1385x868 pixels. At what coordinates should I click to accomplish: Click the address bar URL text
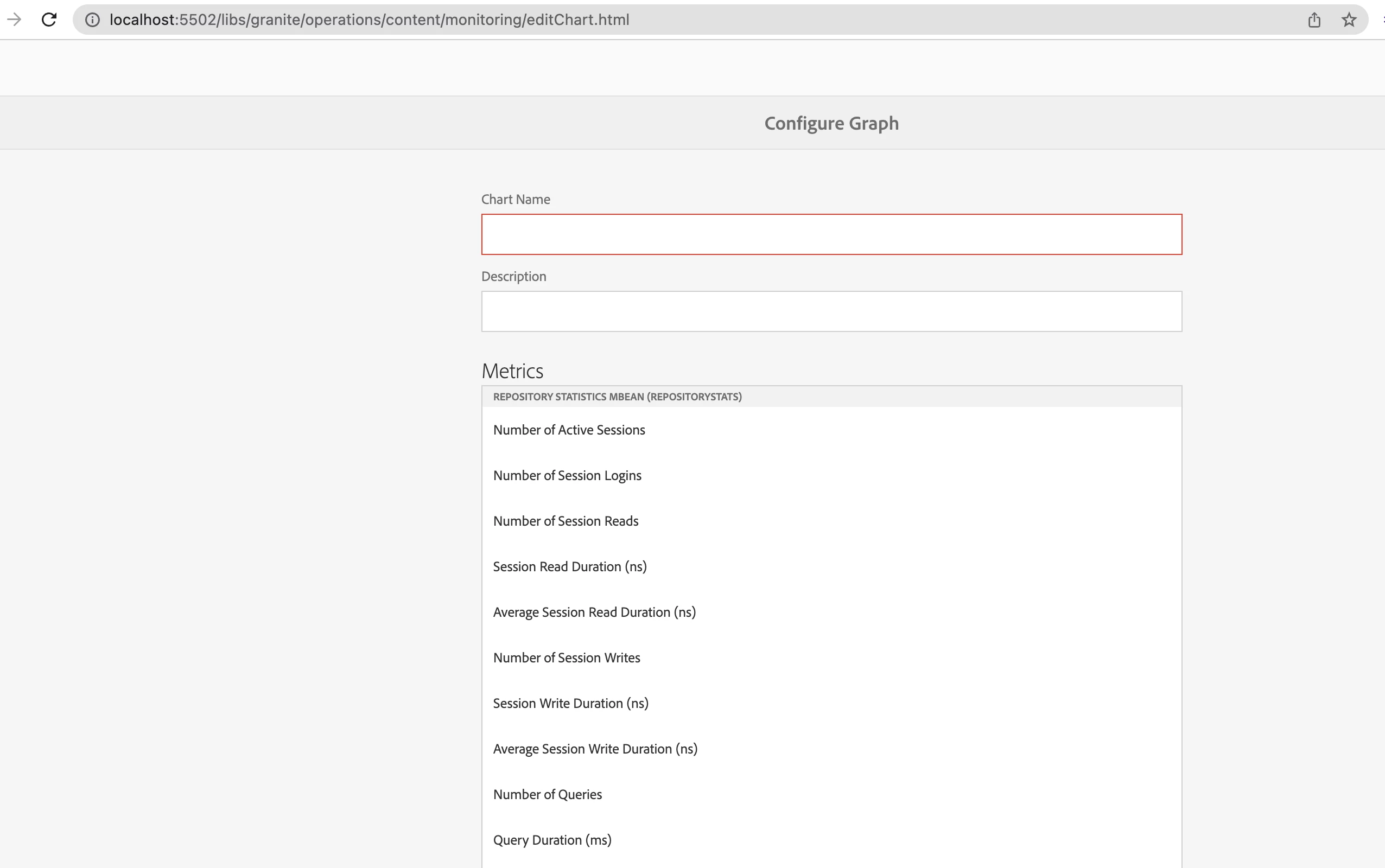(369, 20)
